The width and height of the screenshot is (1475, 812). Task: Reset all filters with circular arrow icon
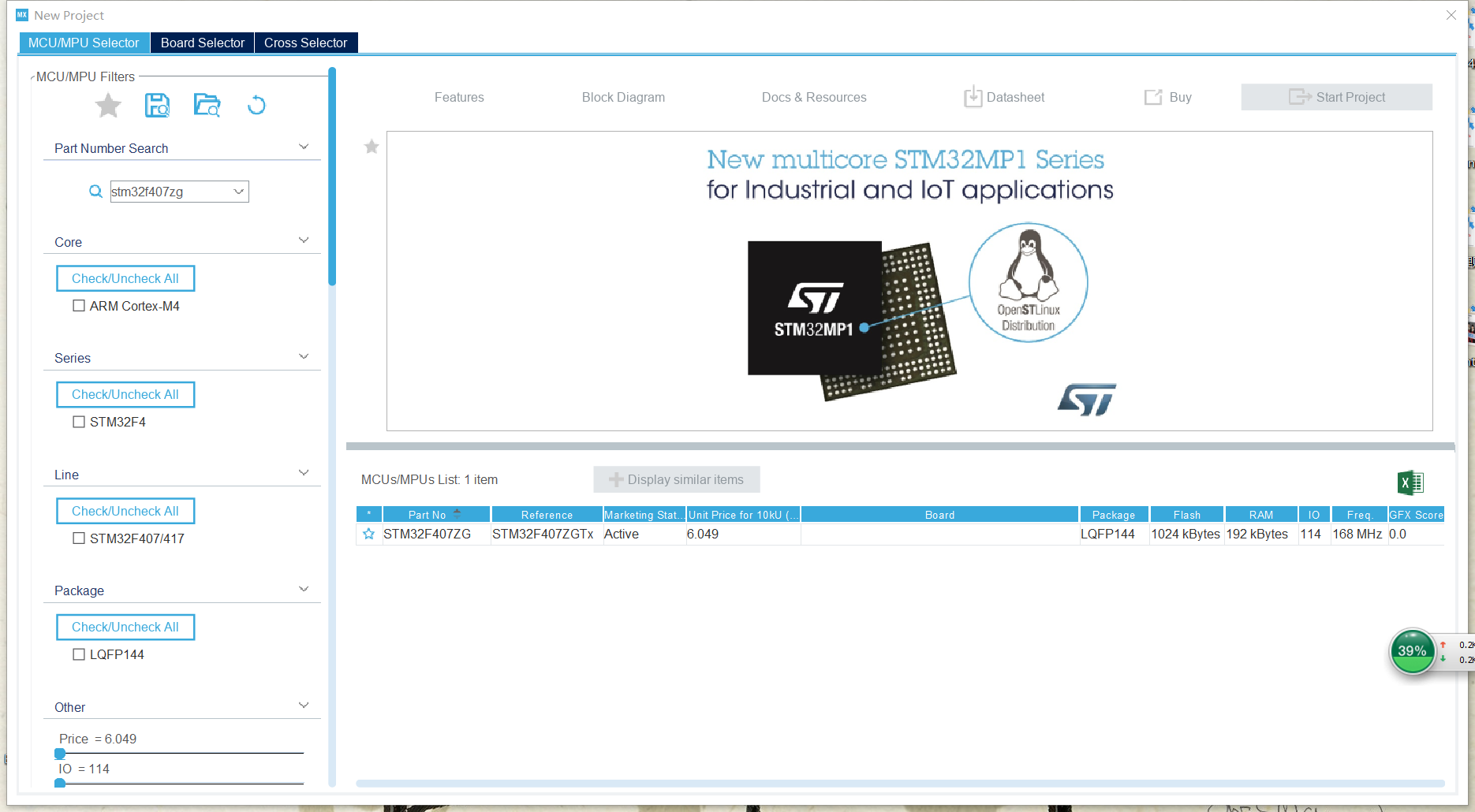[256, 105]
